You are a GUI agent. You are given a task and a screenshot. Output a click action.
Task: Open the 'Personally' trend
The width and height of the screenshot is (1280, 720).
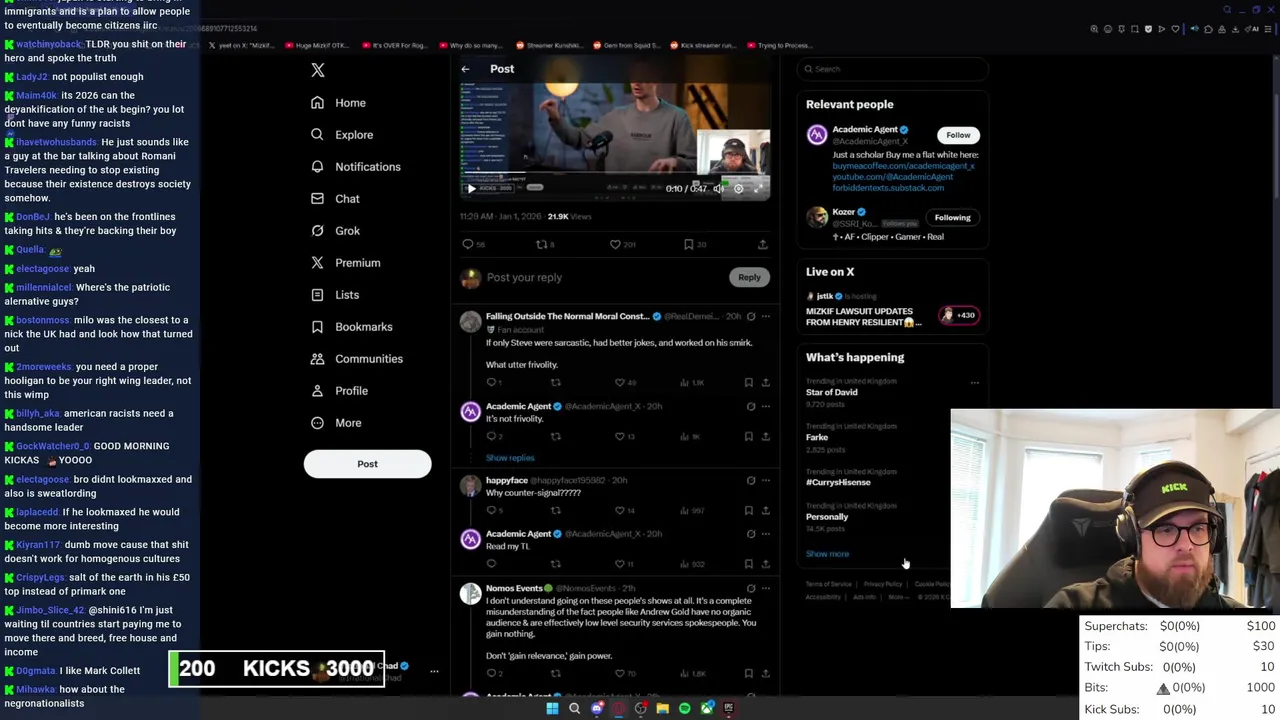(827, 517)
